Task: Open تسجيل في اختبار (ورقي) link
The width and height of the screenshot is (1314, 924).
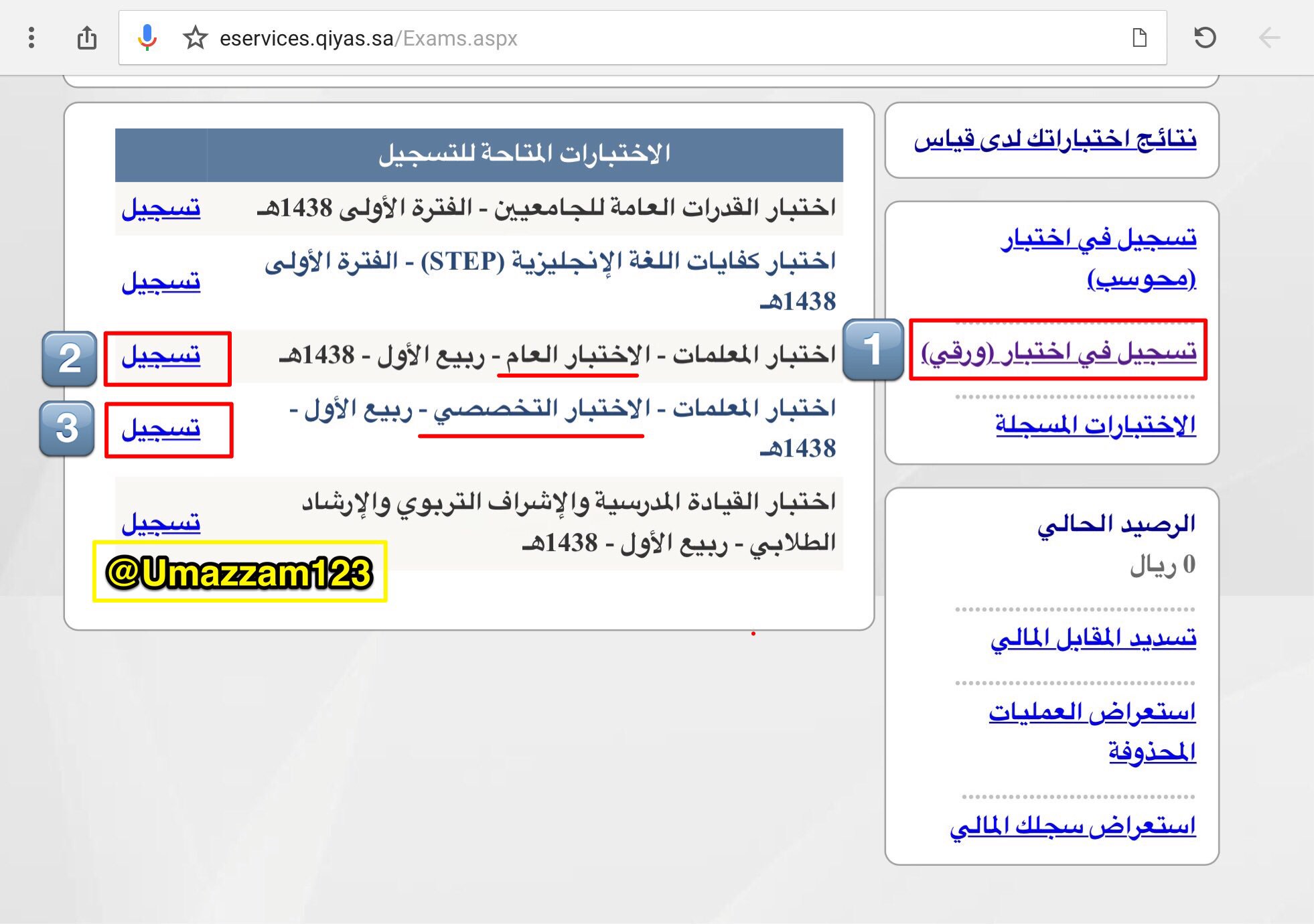Action: coord(1058,351)
